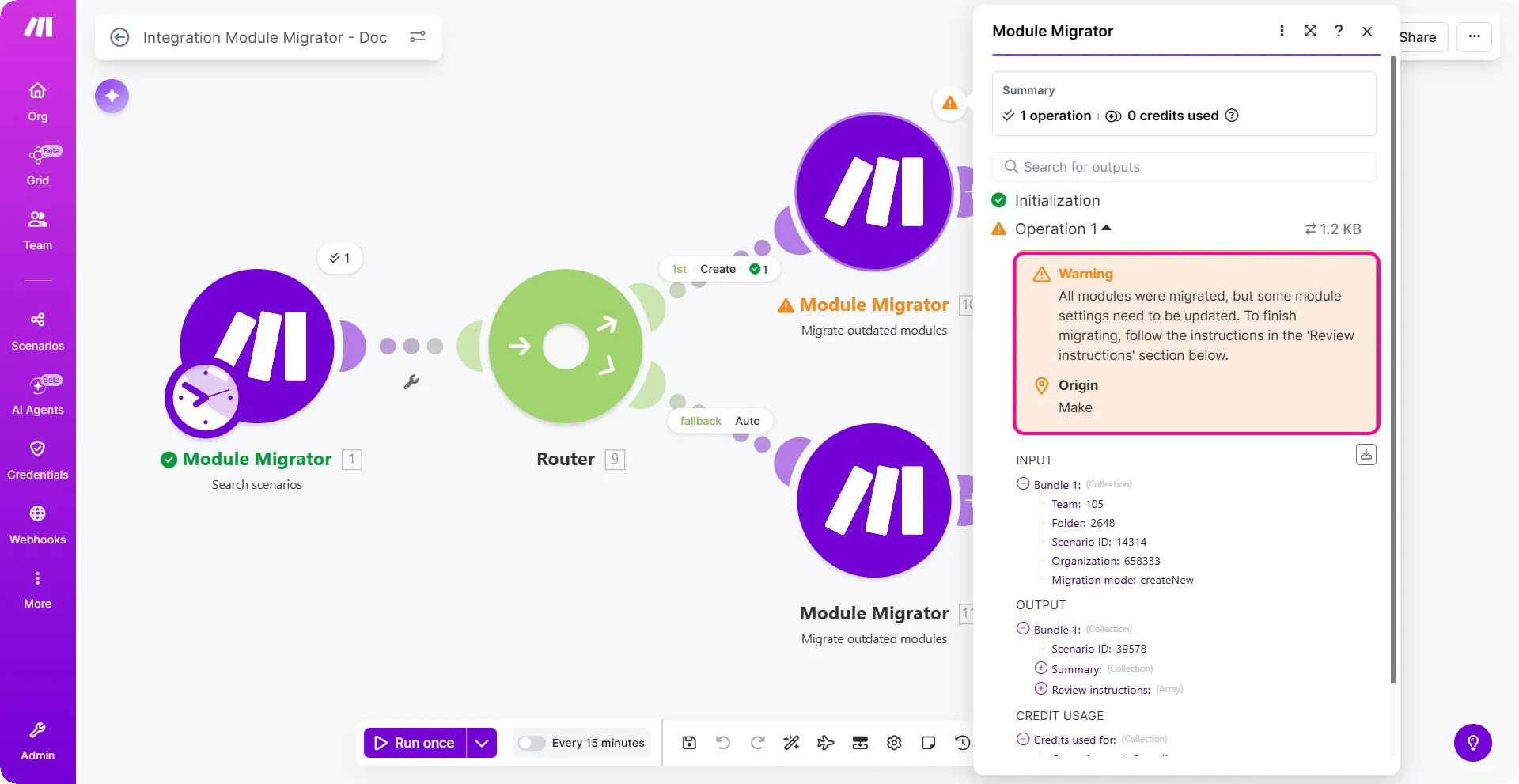Open the Admin section
Image resolution: width=1519 pixels, height=784 pixels.
(38, 741)
